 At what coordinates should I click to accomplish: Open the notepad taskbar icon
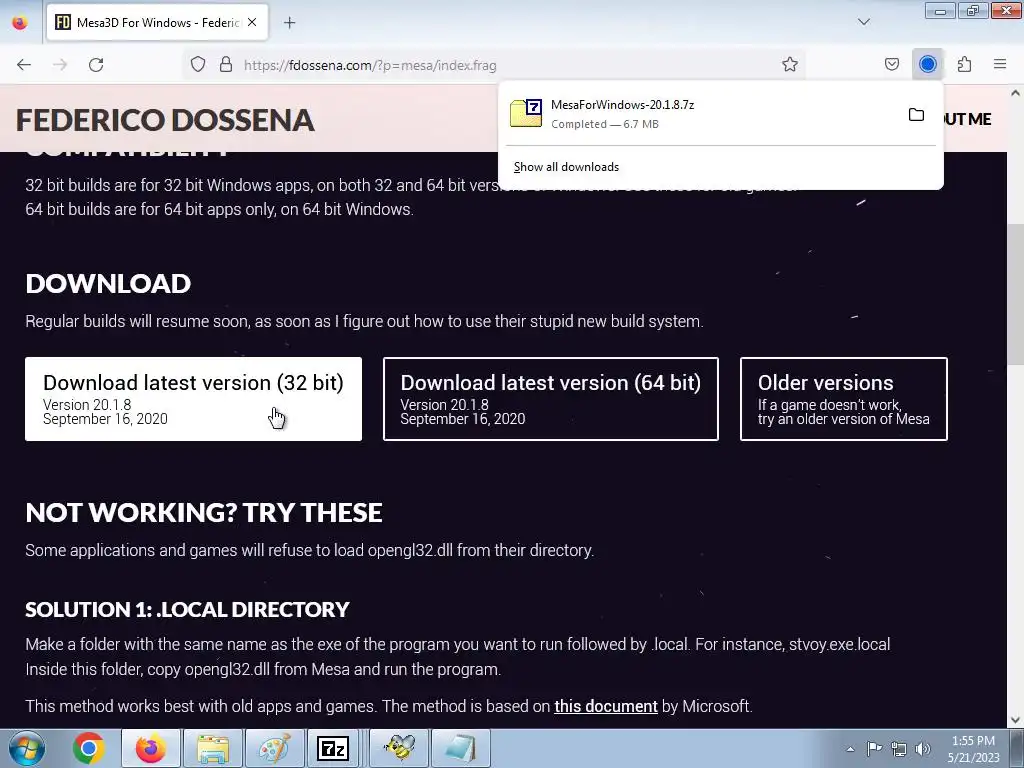(461, 748)
